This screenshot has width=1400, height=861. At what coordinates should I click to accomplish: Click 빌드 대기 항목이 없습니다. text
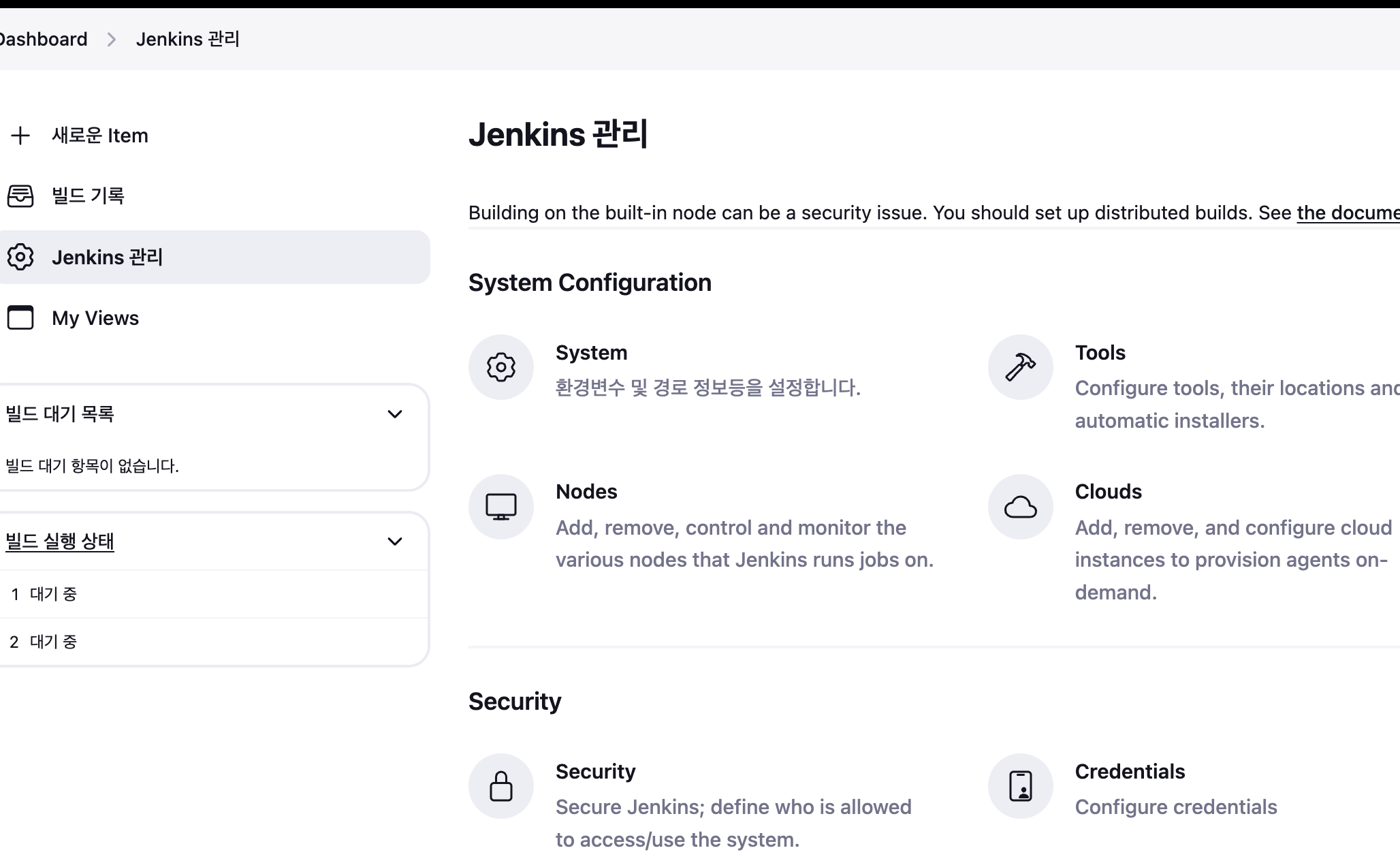point(92,466)
